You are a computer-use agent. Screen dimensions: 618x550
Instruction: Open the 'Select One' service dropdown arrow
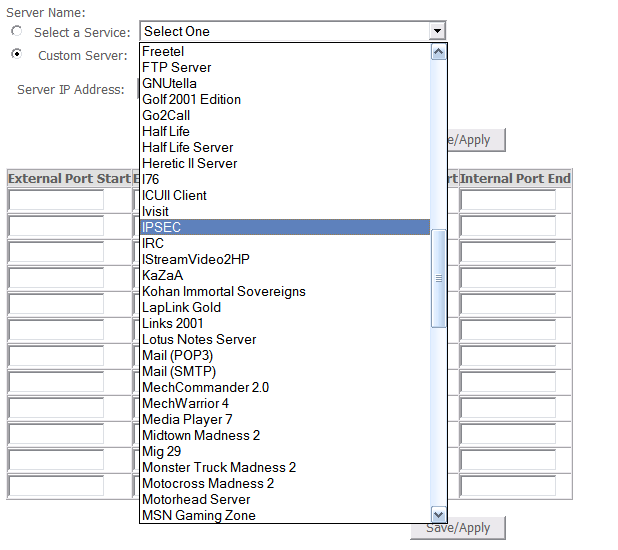point(437,31)
